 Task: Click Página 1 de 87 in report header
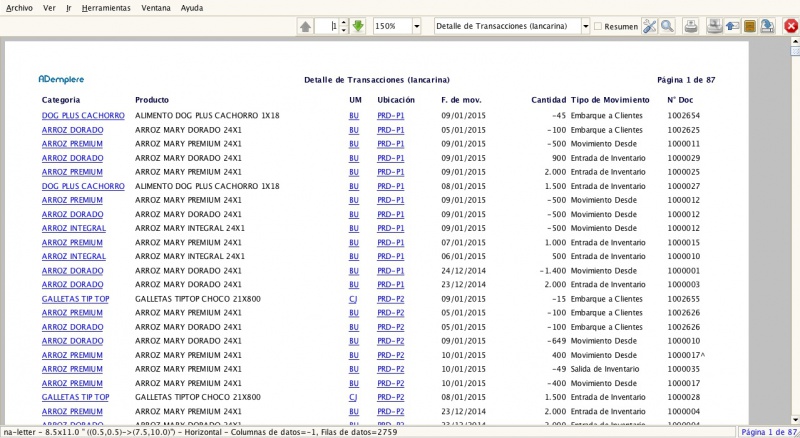click(x=686, y=80)
